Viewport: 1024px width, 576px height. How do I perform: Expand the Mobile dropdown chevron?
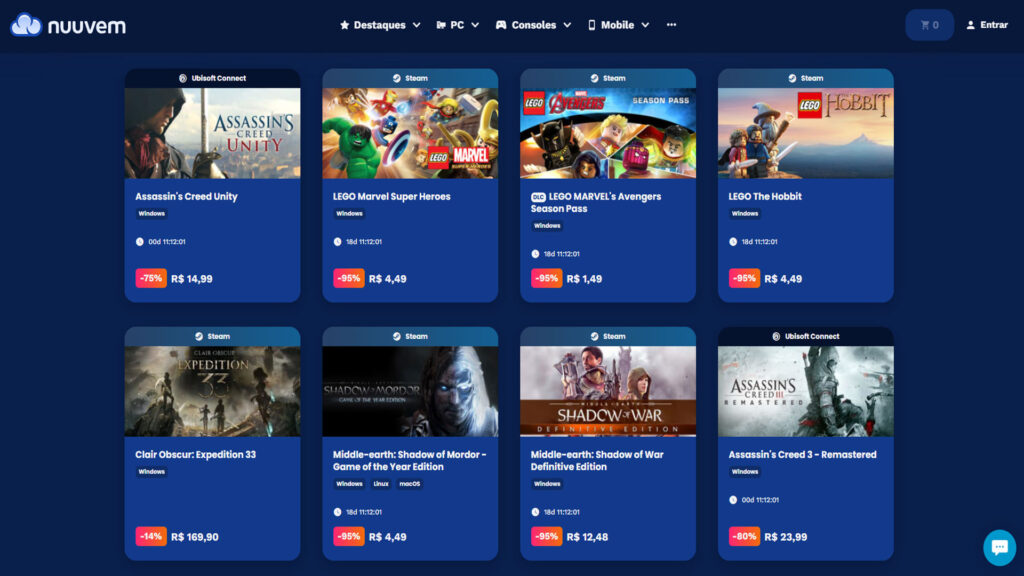click(x=645, y=25)
